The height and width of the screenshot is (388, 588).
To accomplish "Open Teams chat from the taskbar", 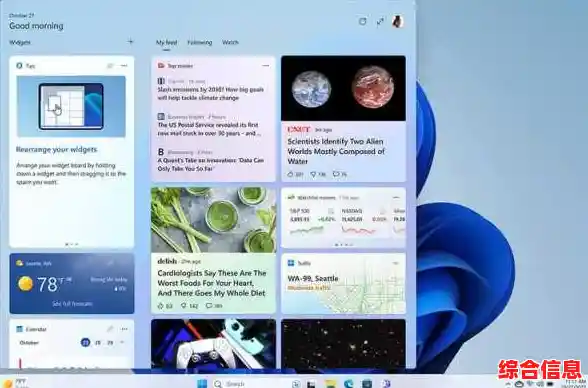I will click(x=386, y=384).
